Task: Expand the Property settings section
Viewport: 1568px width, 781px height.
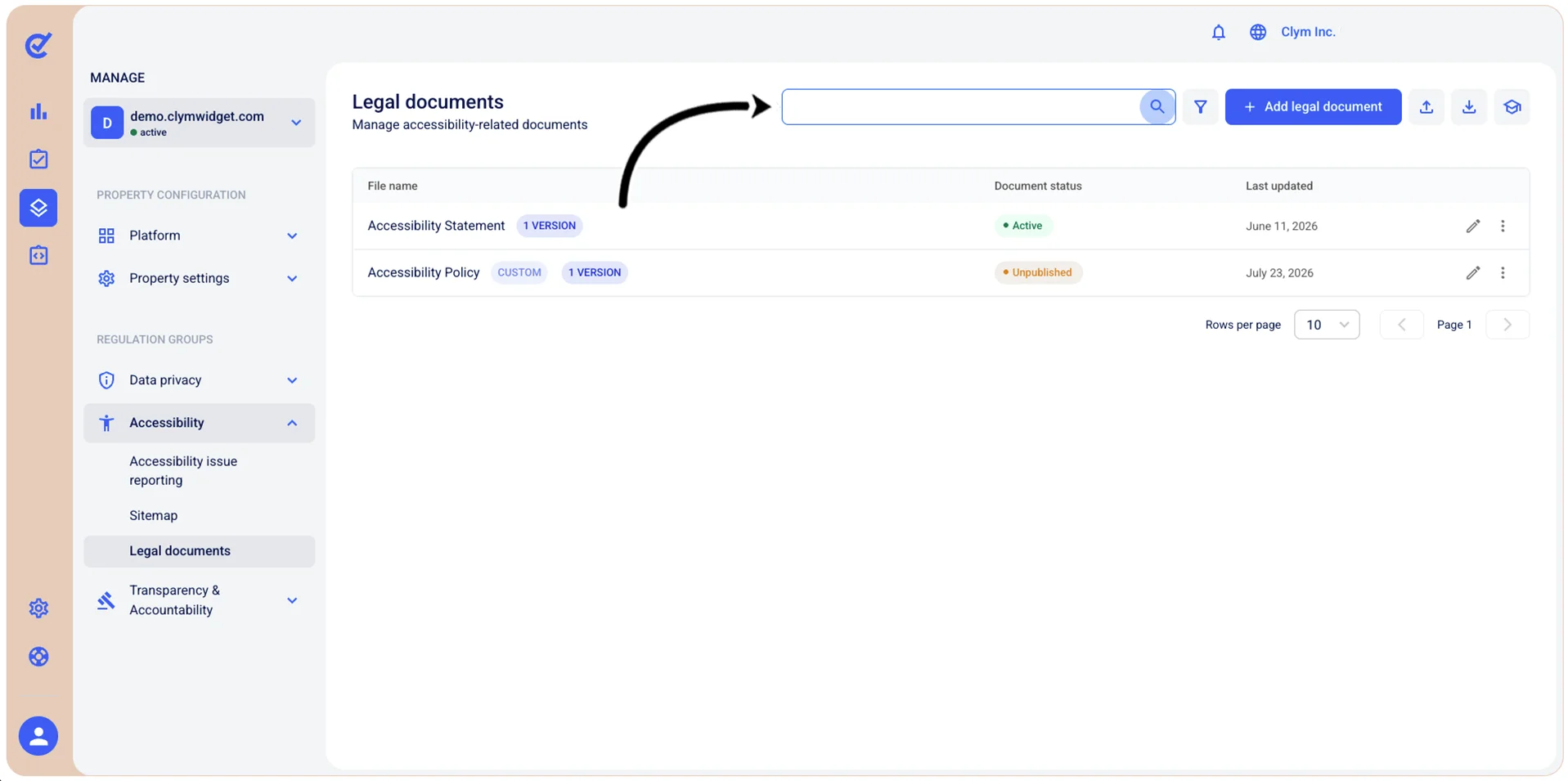Action: [x=199, y=278]
